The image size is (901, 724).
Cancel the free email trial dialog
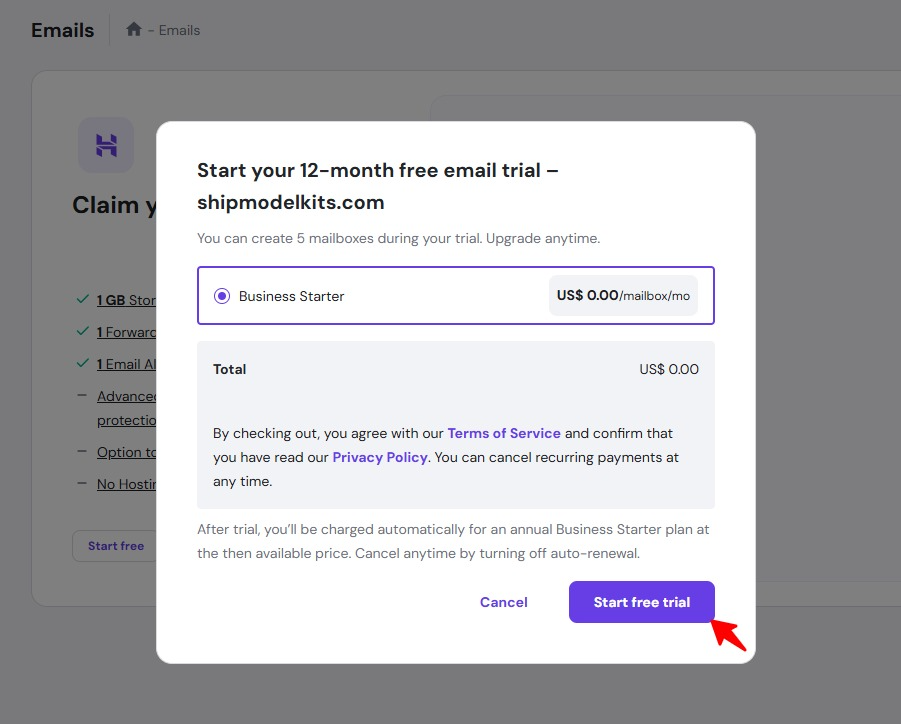504,602
